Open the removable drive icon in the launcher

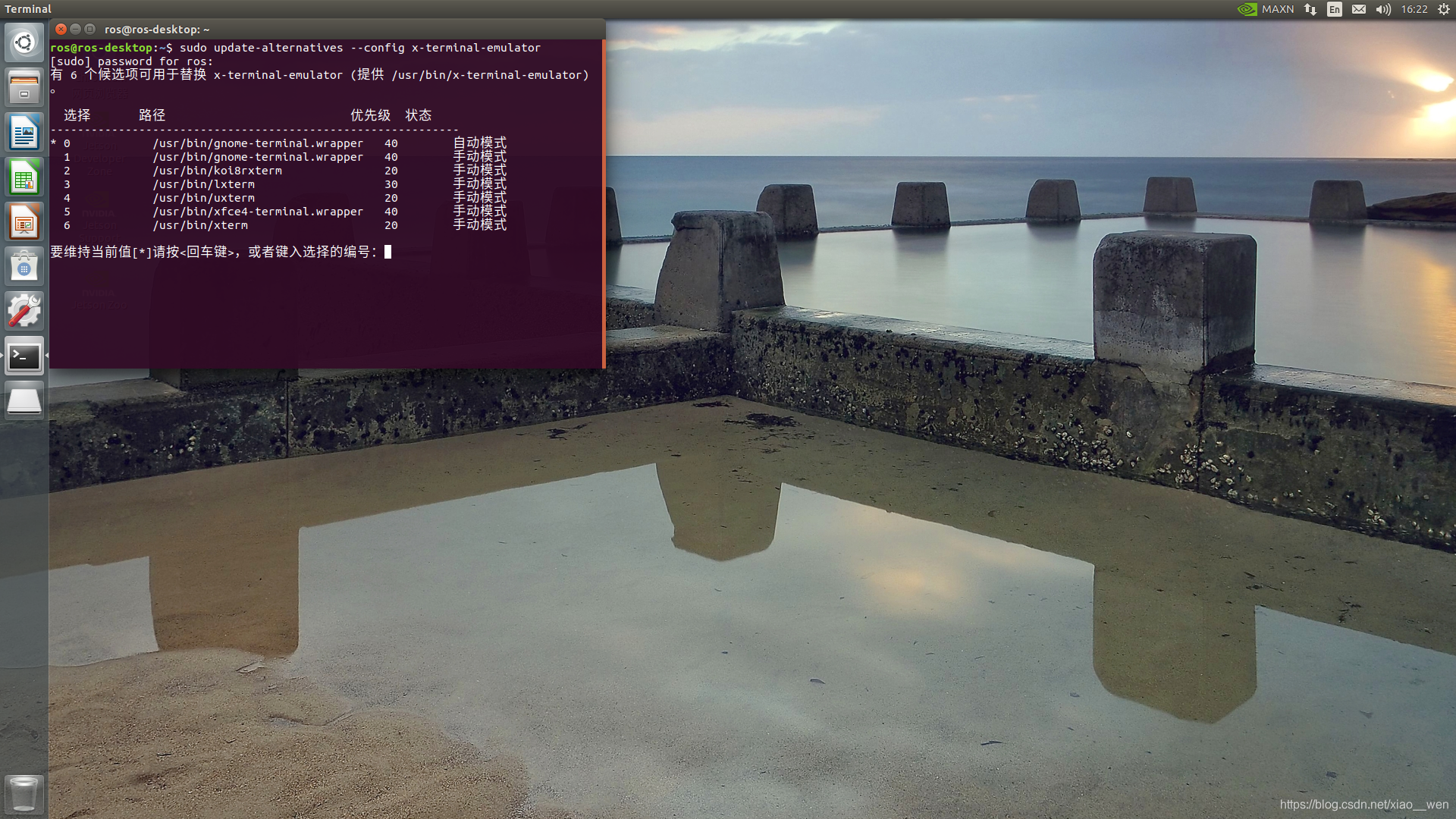24,400
